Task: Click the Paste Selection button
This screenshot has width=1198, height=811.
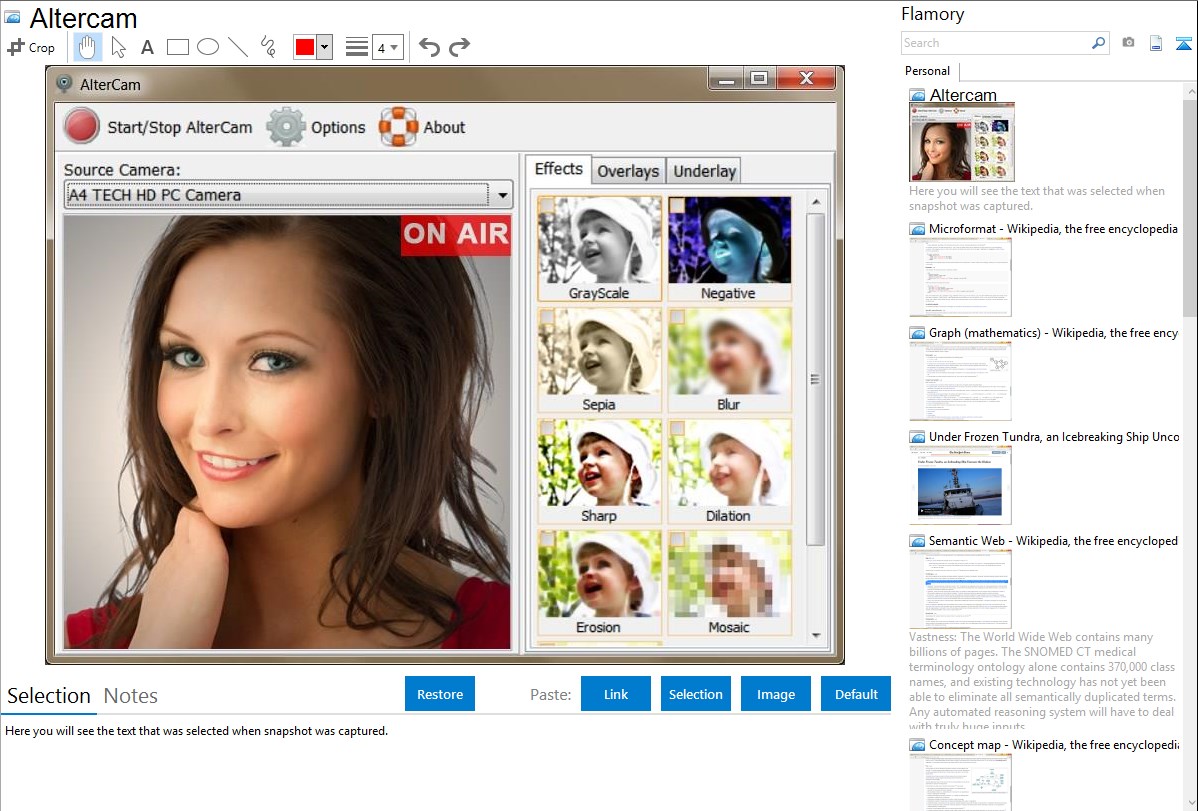Action: 696,694
